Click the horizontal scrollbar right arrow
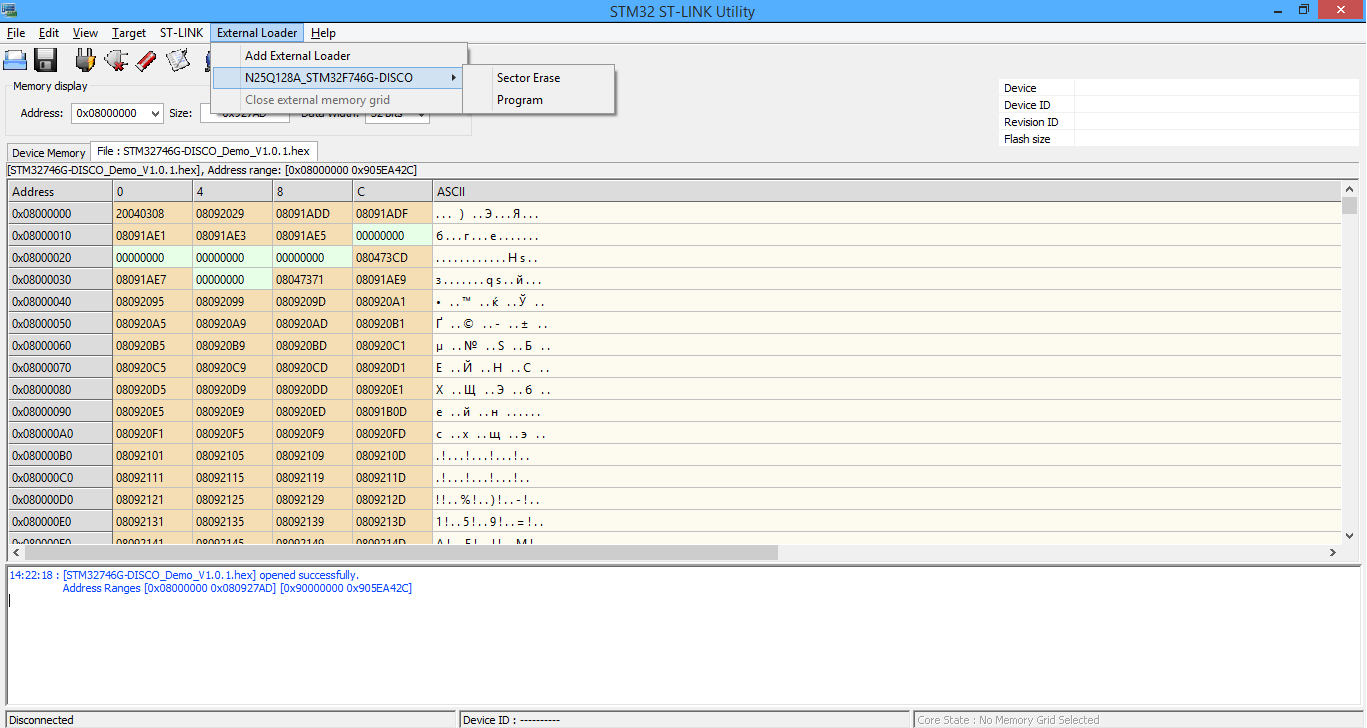 pos(1332,552)
